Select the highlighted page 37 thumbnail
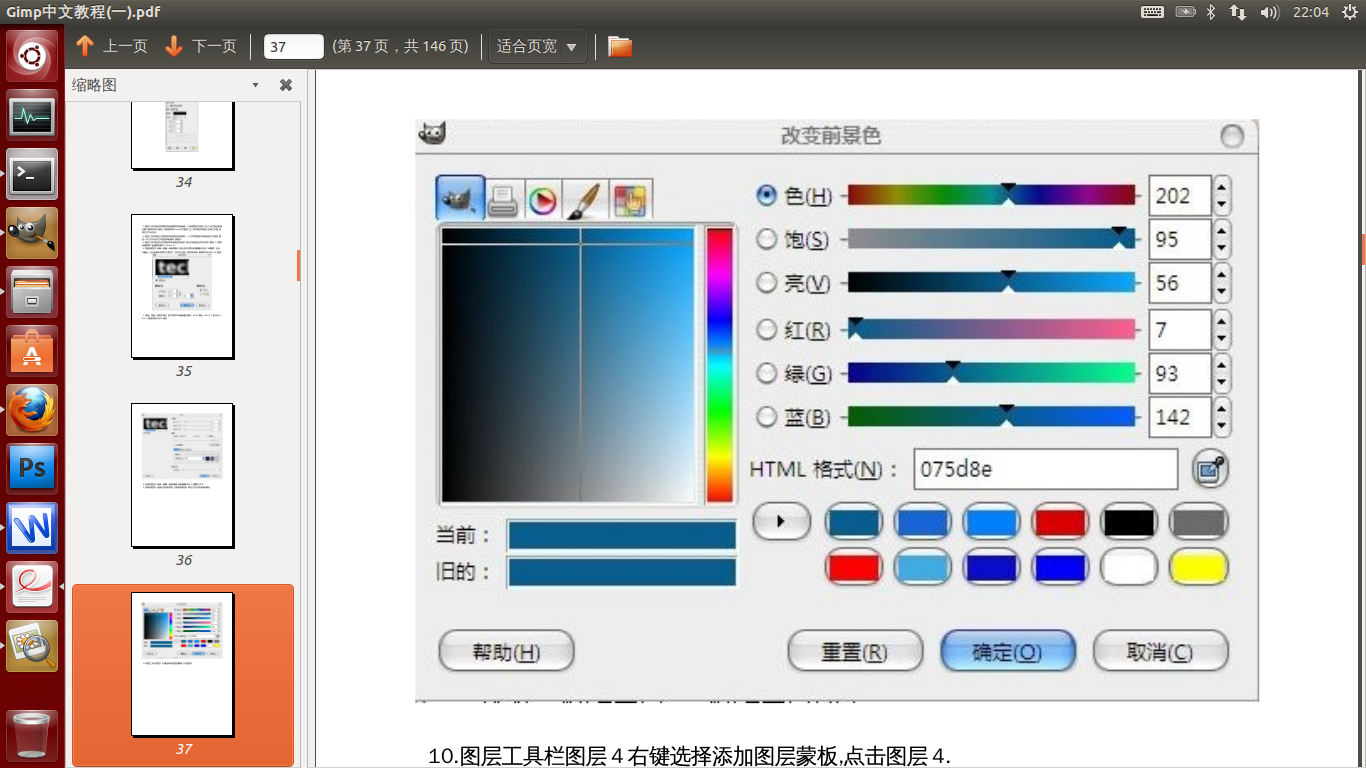The height and width of the screenshot is (768, 1366). 183,664
